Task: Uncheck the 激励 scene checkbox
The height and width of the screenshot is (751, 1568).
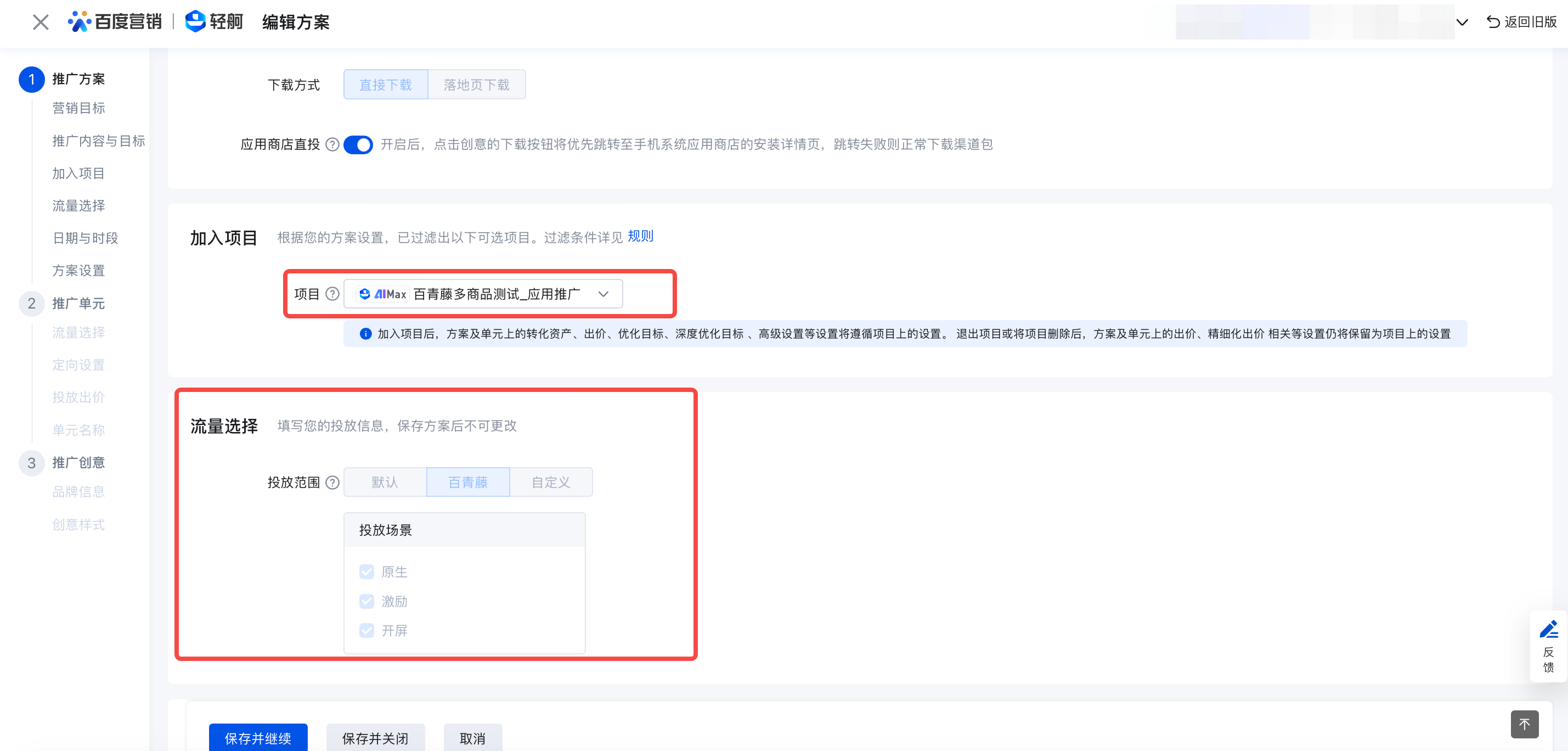Action: [x=366, y=601]
